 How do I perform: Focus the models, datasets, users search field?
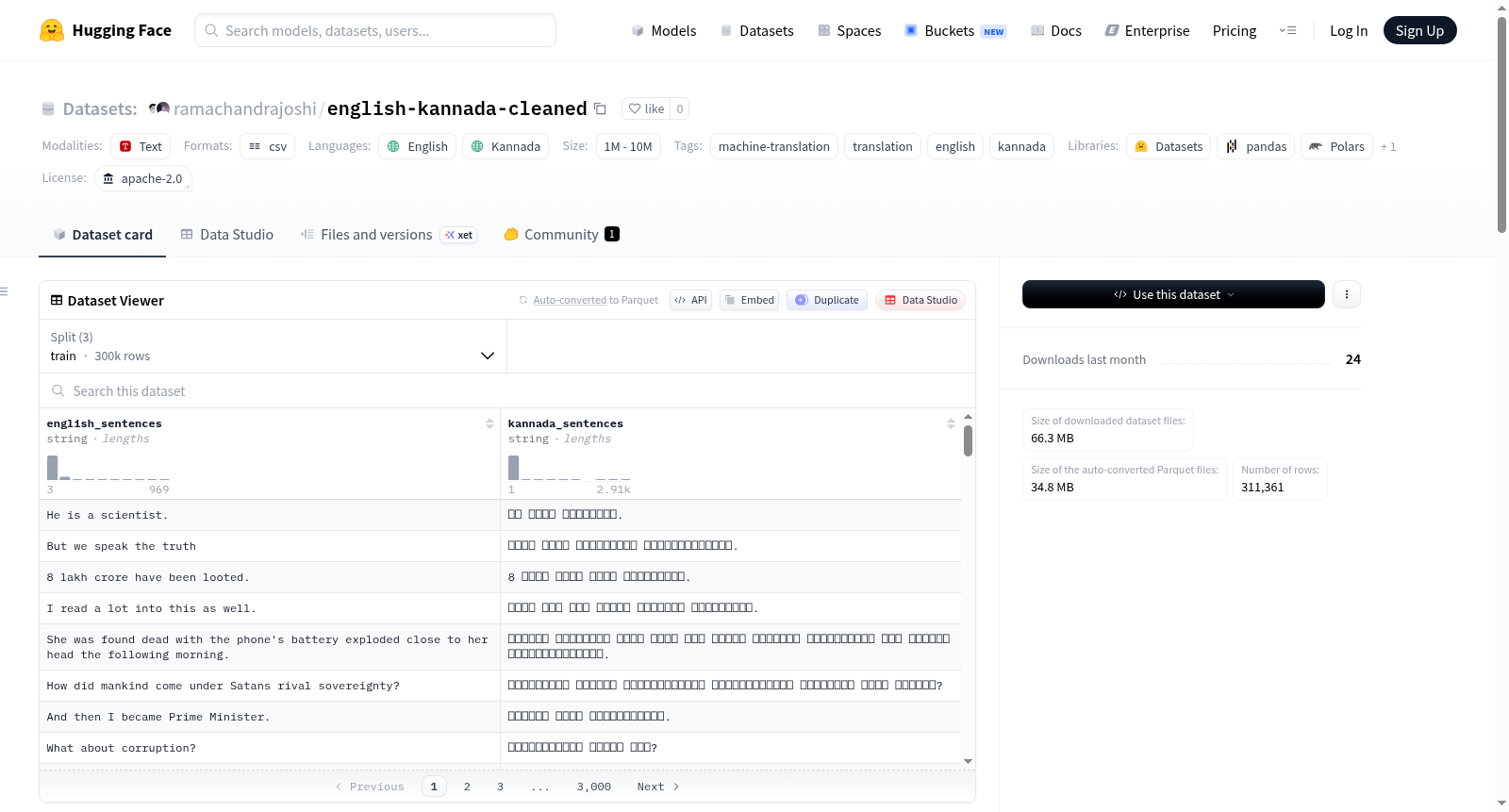click(x=375, y=30)
